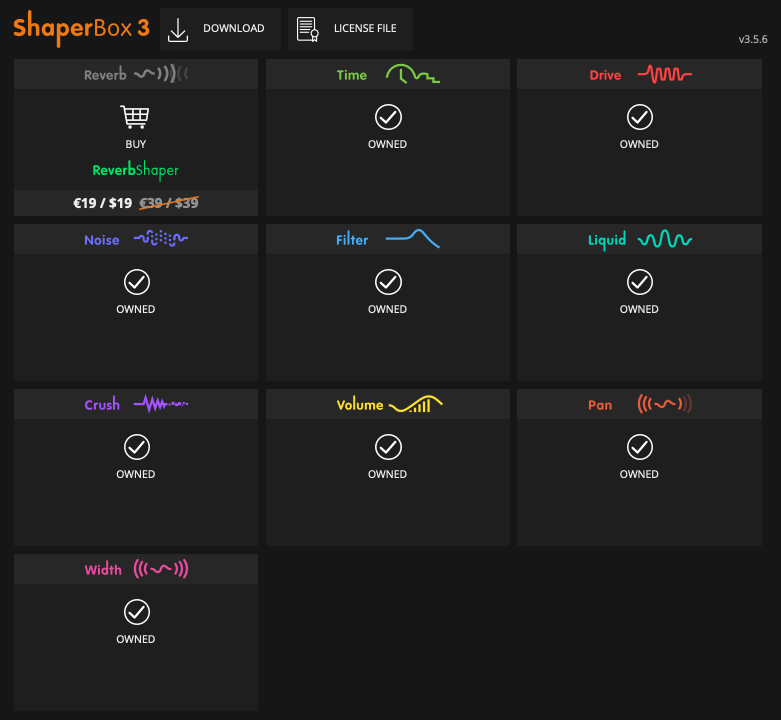This screenshot has height=720, width=781.
Task: Click the Volume owned checkmark
Action: [x=388, y=447]
